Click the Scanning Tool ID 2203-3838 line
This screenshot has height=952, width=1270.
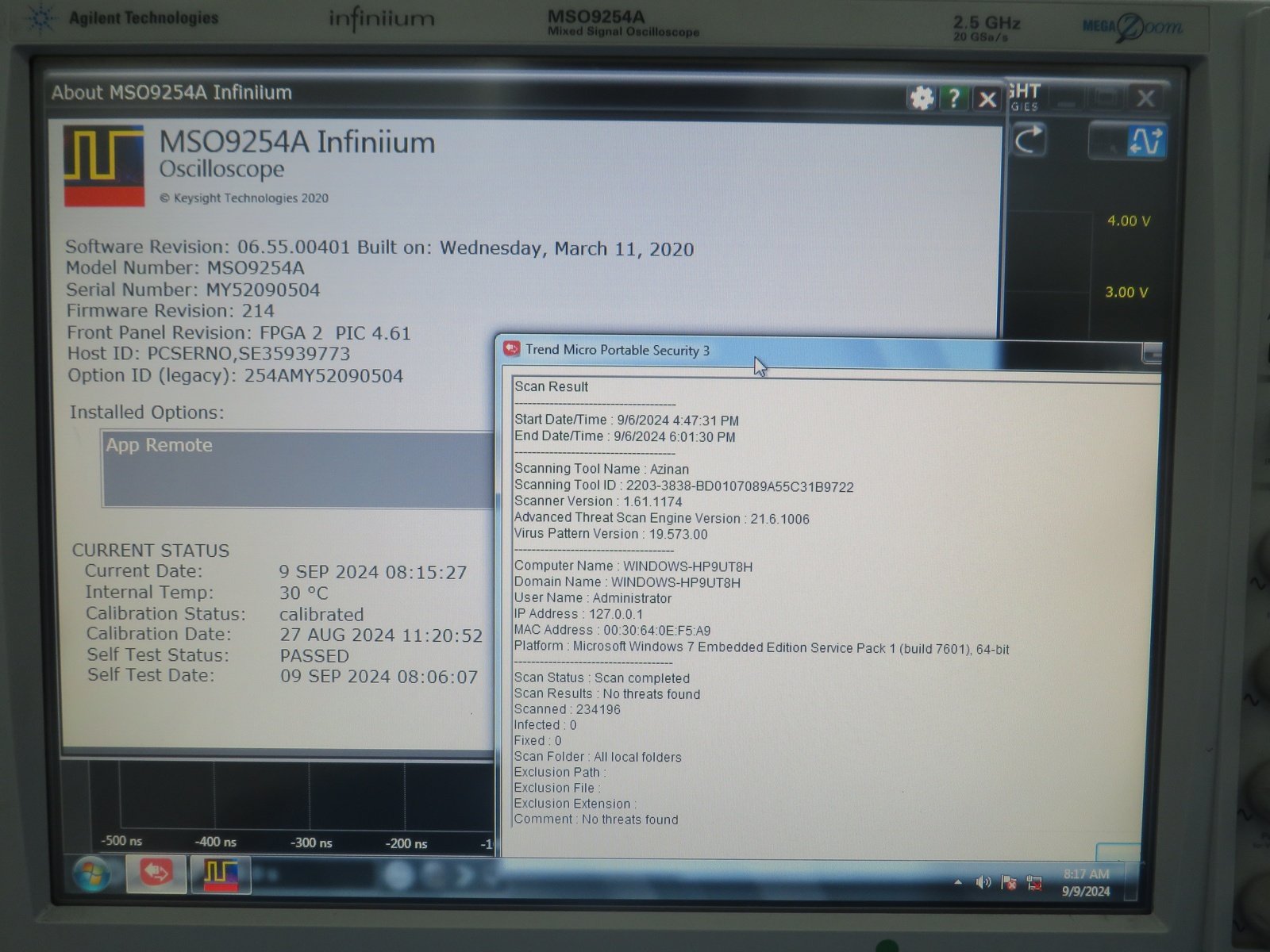[684, 486]
